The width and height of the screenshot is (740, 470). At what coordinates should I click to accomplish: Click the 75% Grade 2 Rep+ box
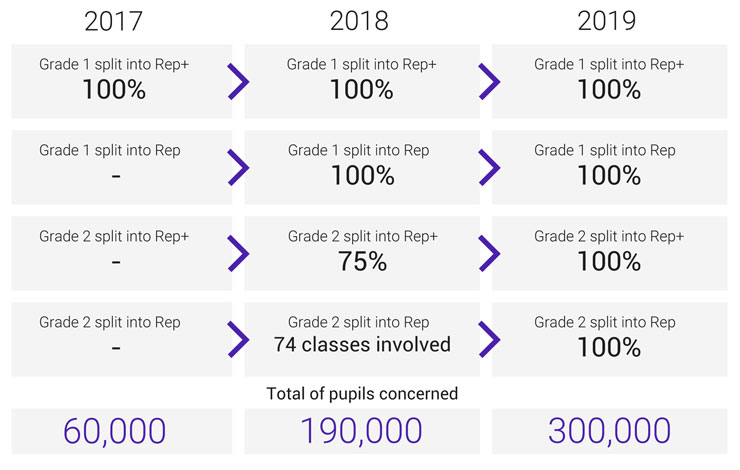(x=362, y=253)
